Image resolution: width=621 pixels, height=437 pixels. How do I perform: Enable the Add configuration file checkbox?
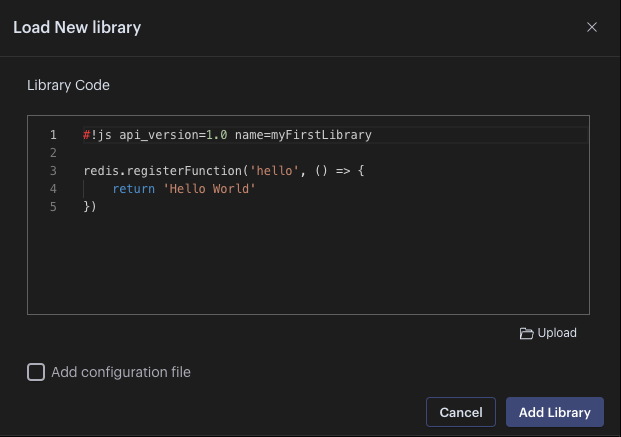[x=36, y=372]
